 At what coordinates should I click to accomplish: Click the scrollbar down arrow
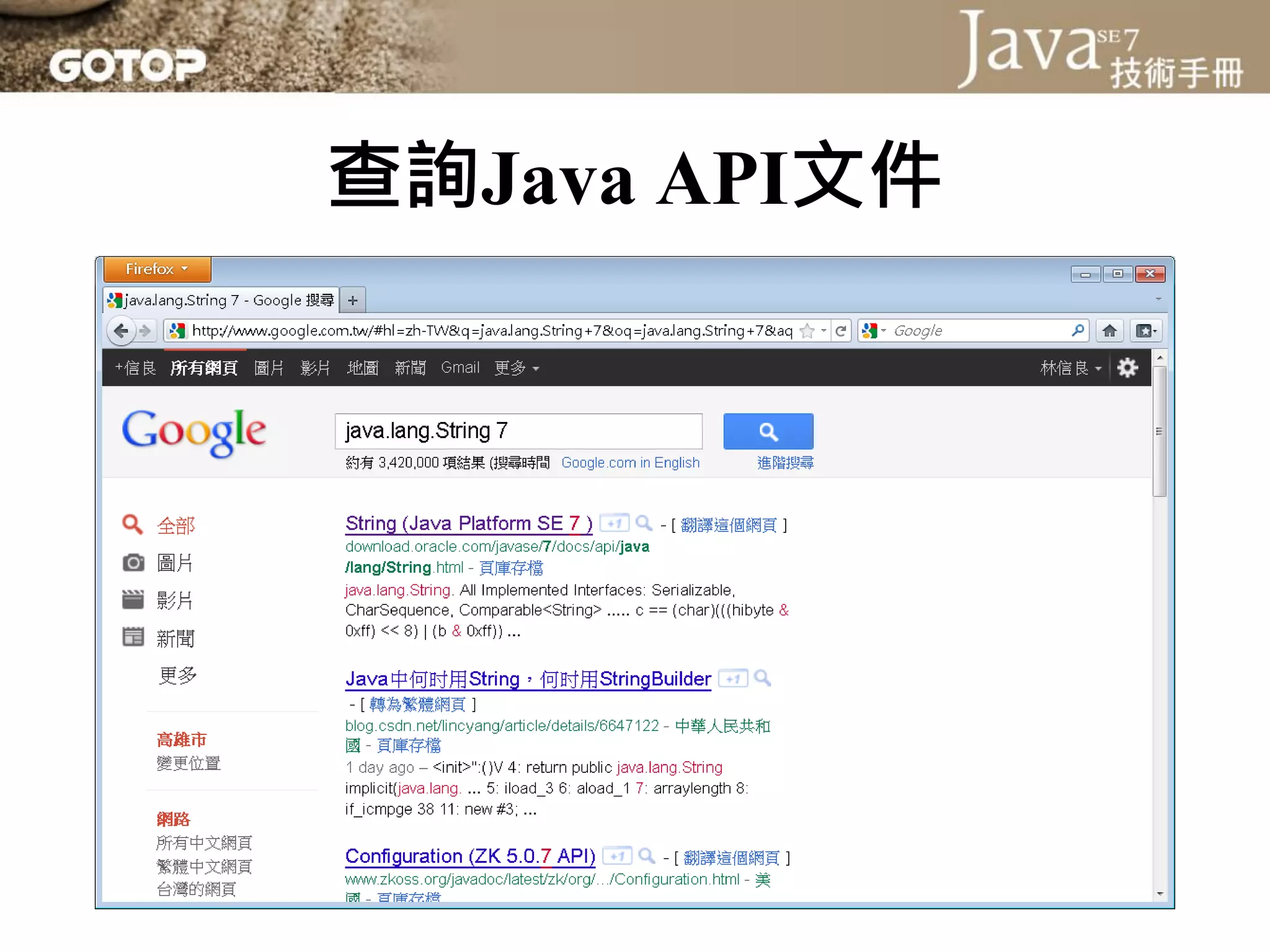click(1159, 894)
